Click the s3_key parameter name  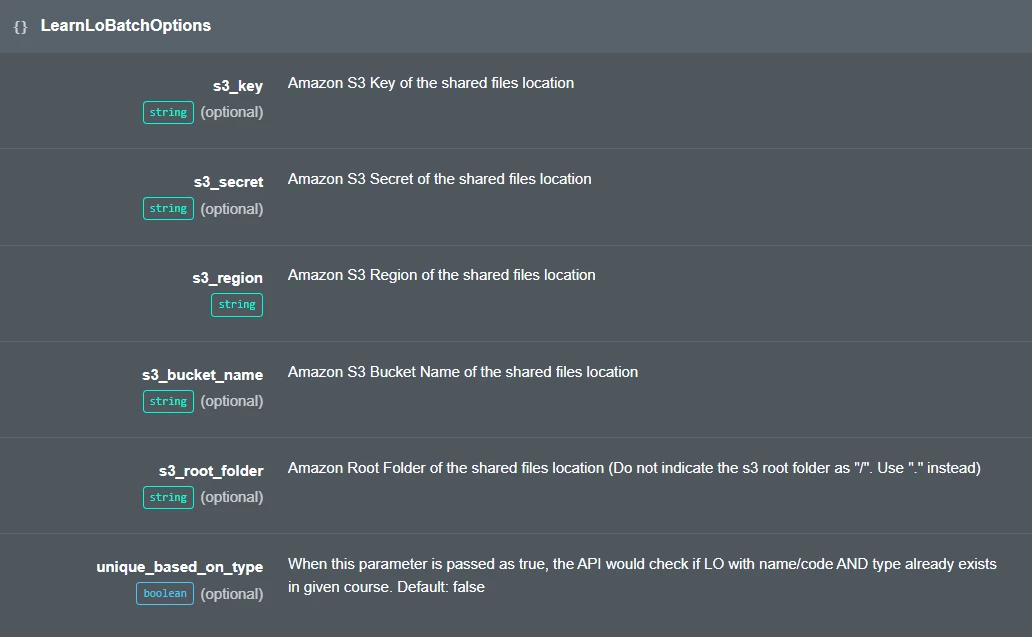(x=237, y=86)
